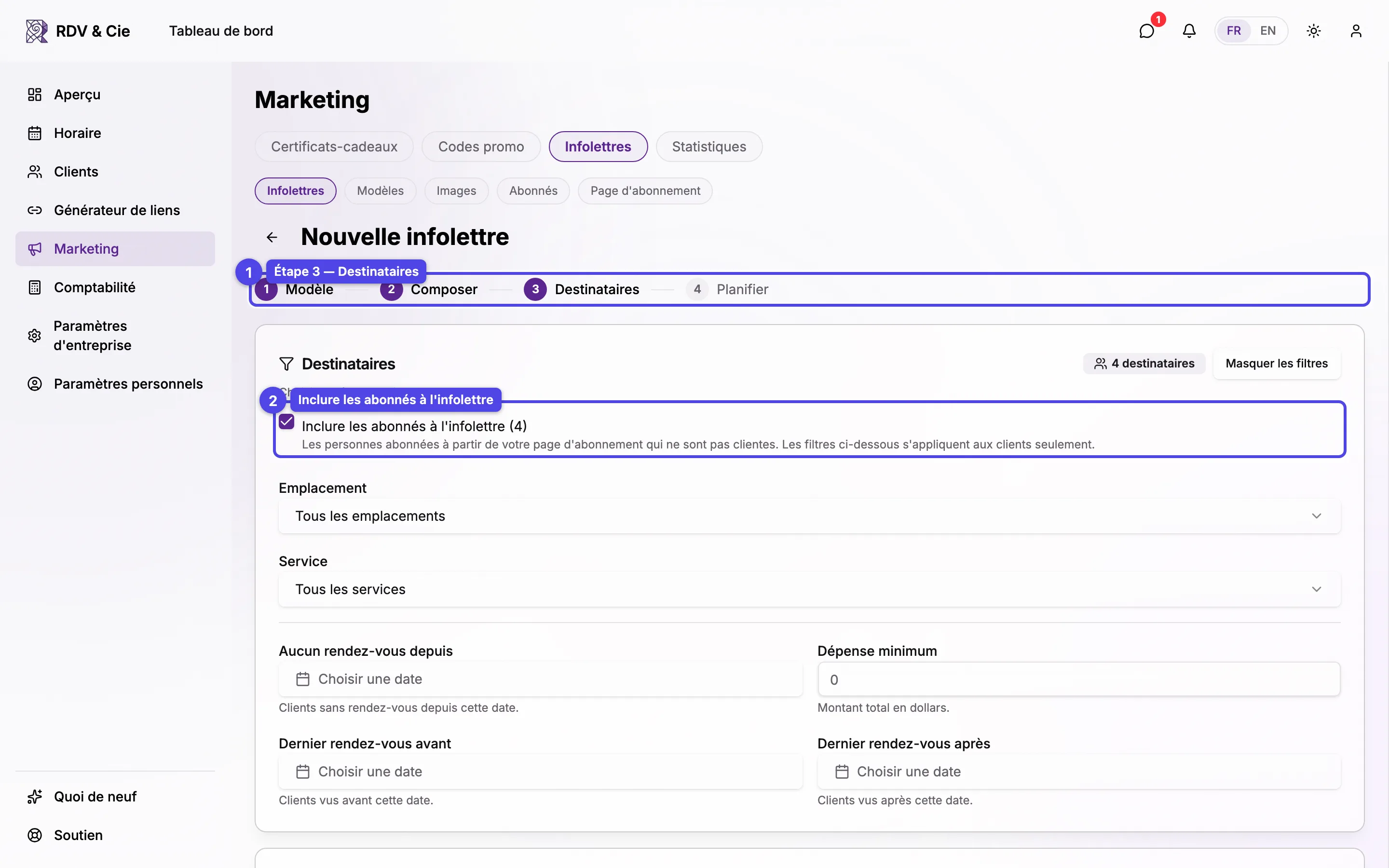Open the Dernier rendez-vous après date picker
1389x868 pixels.
click(1078, 772)
